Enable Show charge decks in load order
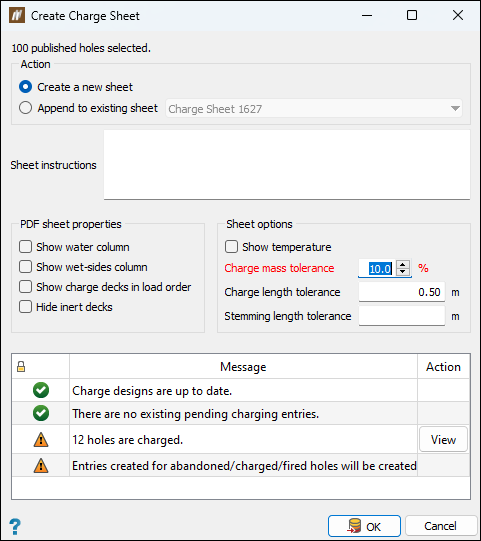Viewport: 481px width, 541px height. (x=26, y=287)
